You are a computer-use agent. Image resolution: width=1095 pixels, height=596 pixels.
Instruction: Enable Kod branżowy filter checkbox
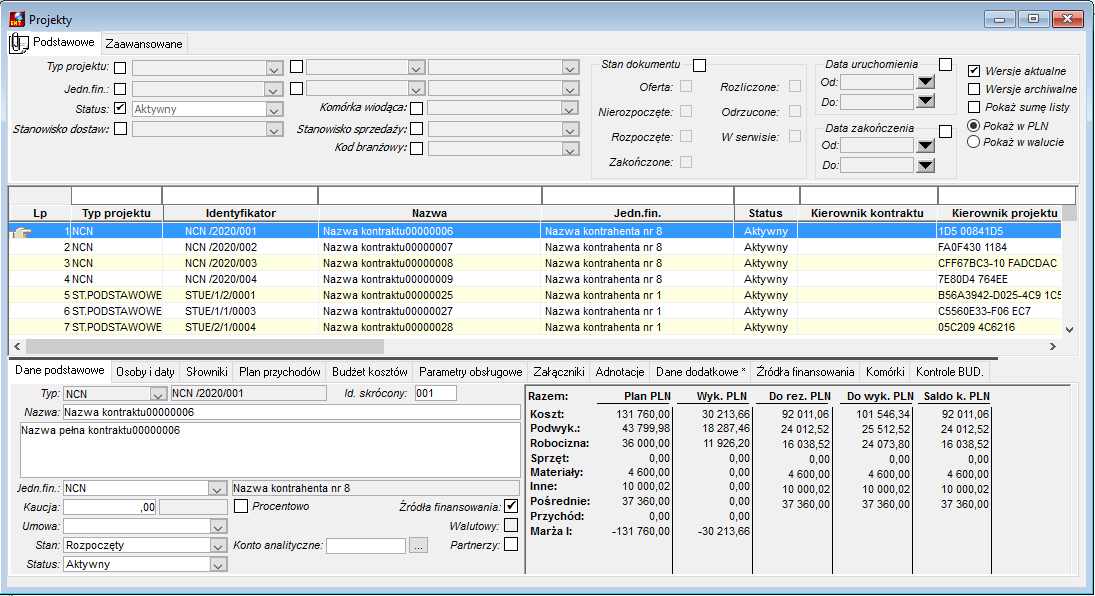(x=416, y=148)
